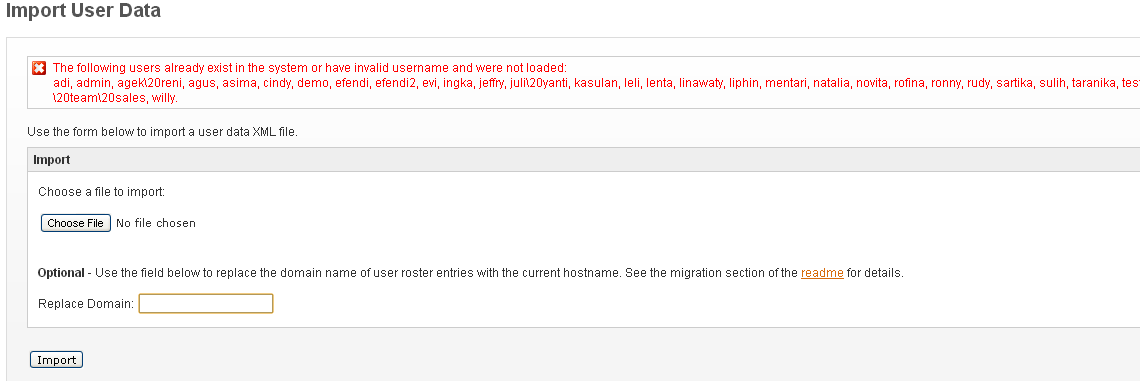Viewport: 1140px width, 381px height.
Task: Click the 'Replace Domain:' field label
Action: 86,304
